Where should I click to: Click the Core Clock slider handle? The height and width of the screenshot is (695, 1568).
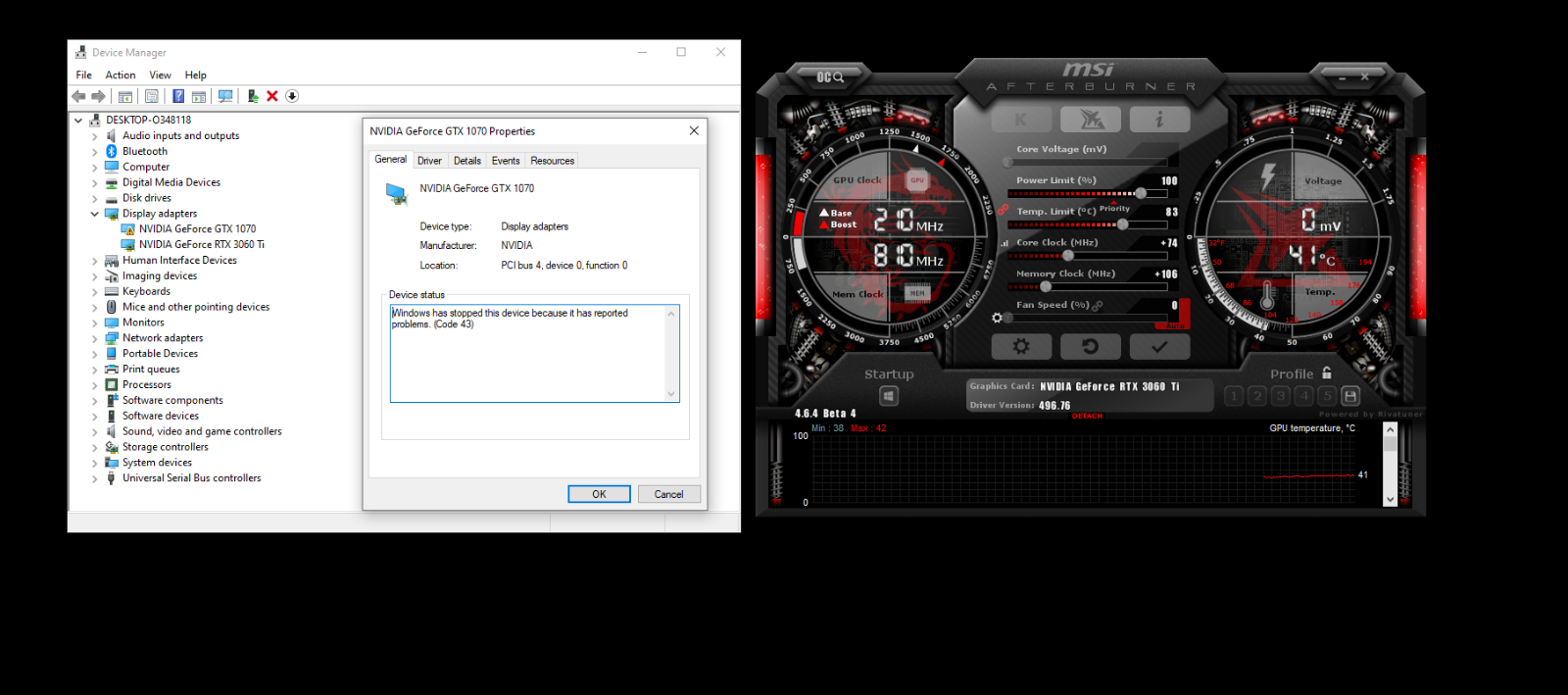(x=1067, y=256)
